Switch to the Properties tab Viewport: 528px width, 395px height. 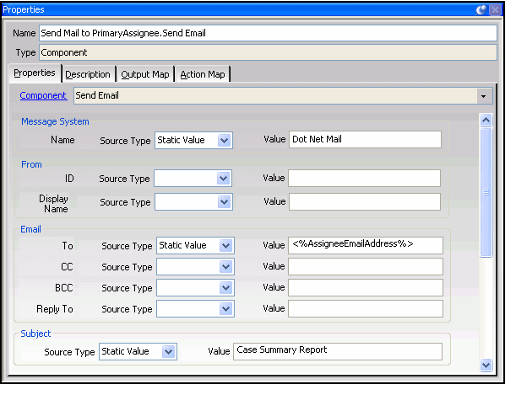[x=34, y=73]
